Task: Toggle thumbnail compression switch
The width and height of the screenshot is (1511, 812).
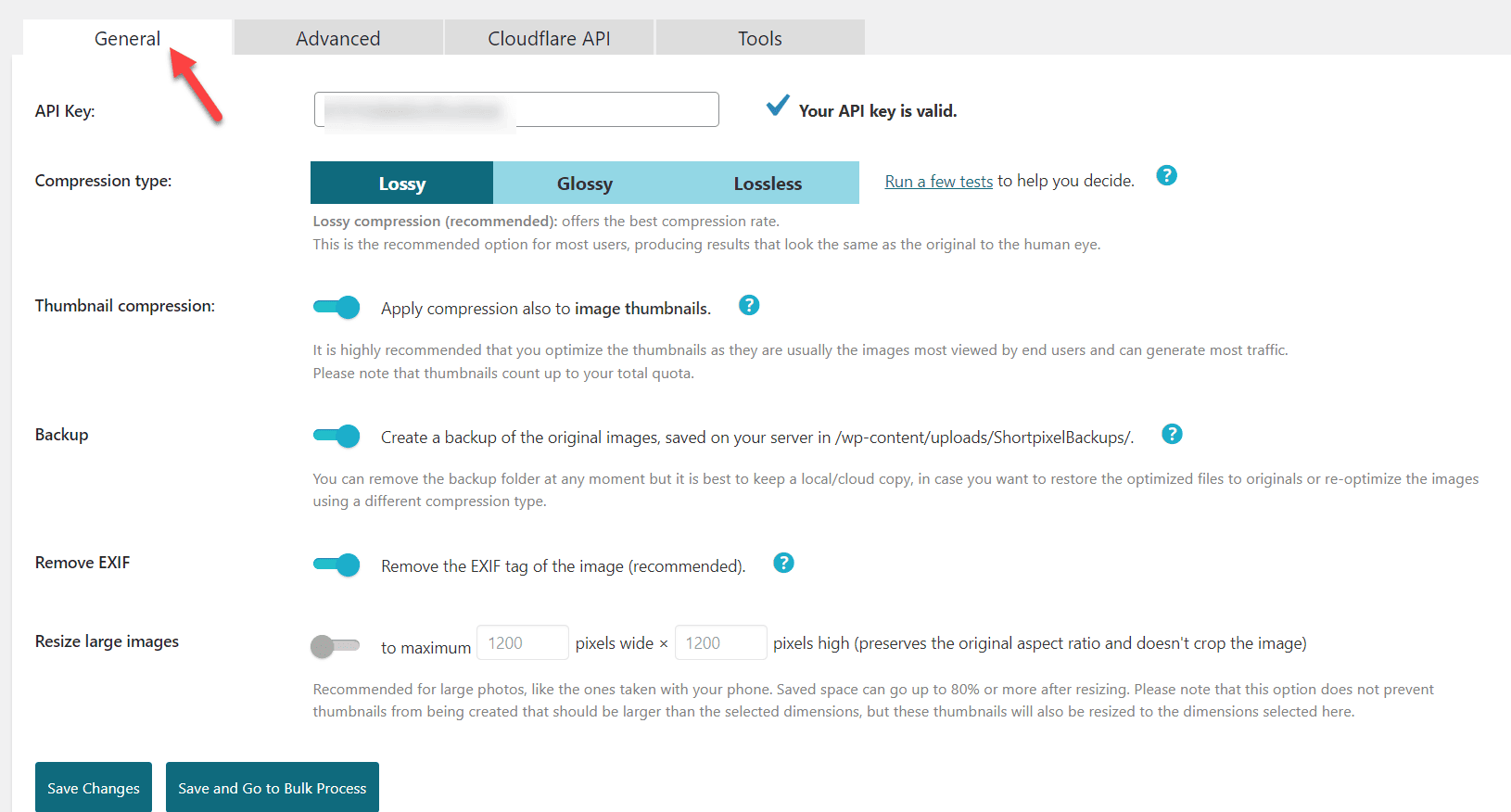Action: pos(336,307)
